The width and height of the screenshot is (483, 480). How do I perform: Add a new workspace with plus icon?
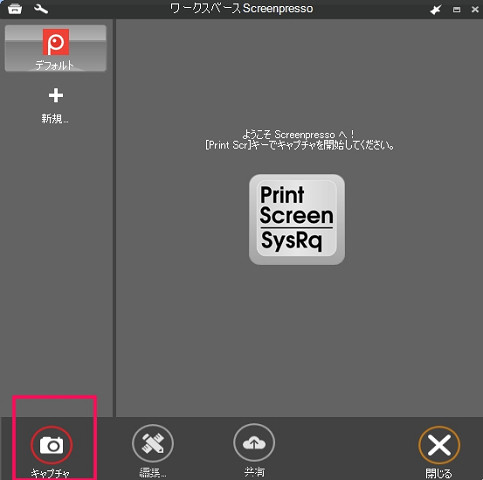click(x=56, y=95)
